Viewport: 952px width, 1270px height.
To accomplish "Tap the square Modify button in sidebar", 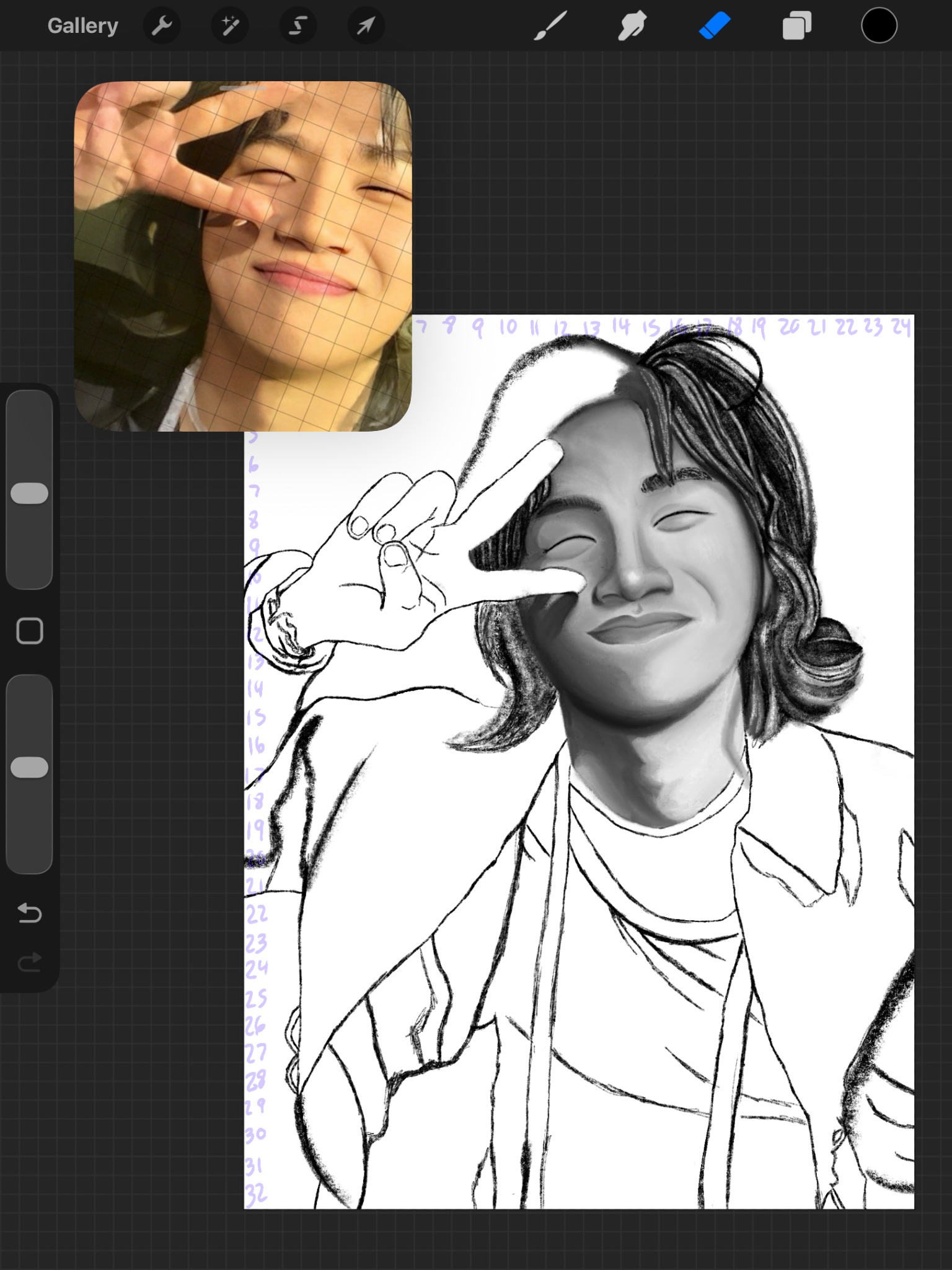I will coord(29,631).
